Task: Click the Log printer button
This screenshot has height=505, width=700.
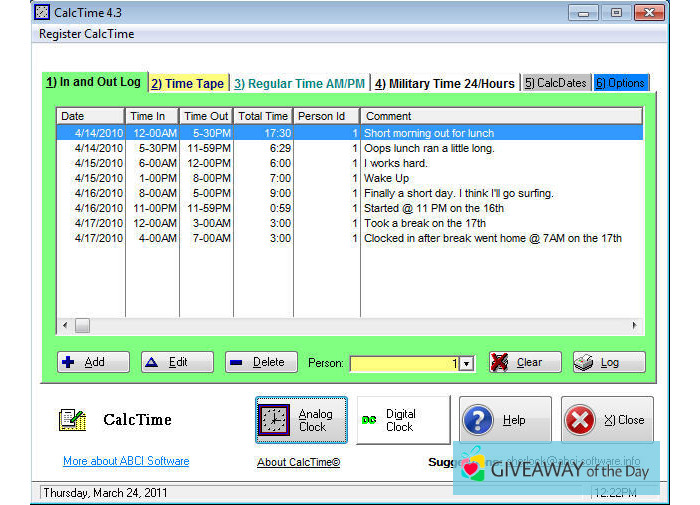Action: (609, 362)
